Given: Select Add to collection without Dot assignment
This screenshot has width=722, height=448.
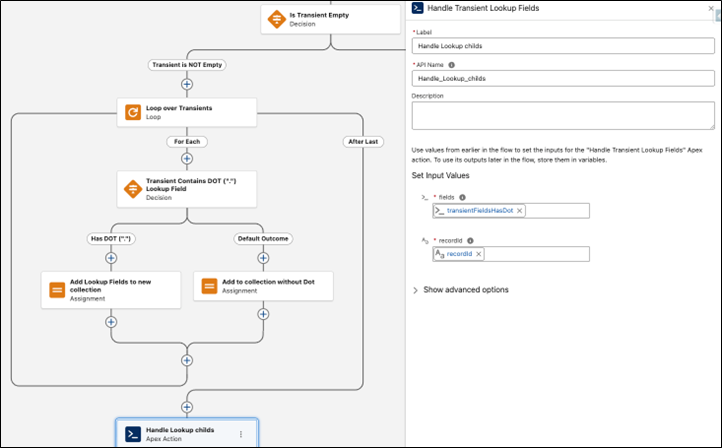Looking at the screenshot, I should coord(263,288).
